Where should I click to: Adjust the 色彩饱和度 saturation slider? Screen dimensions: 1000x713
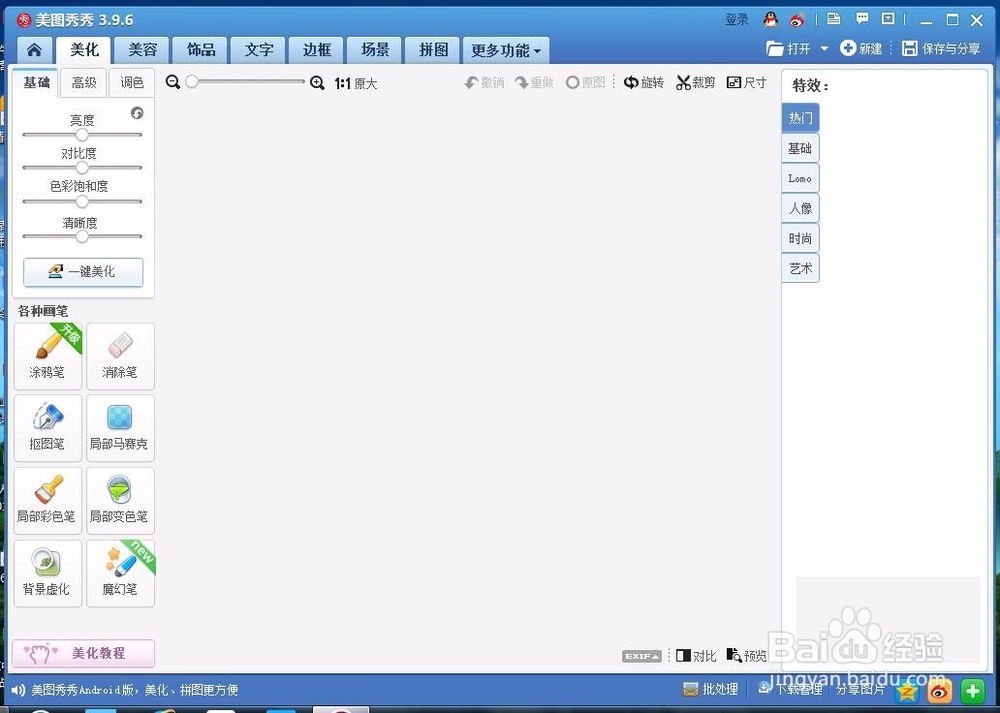point(82,202)
